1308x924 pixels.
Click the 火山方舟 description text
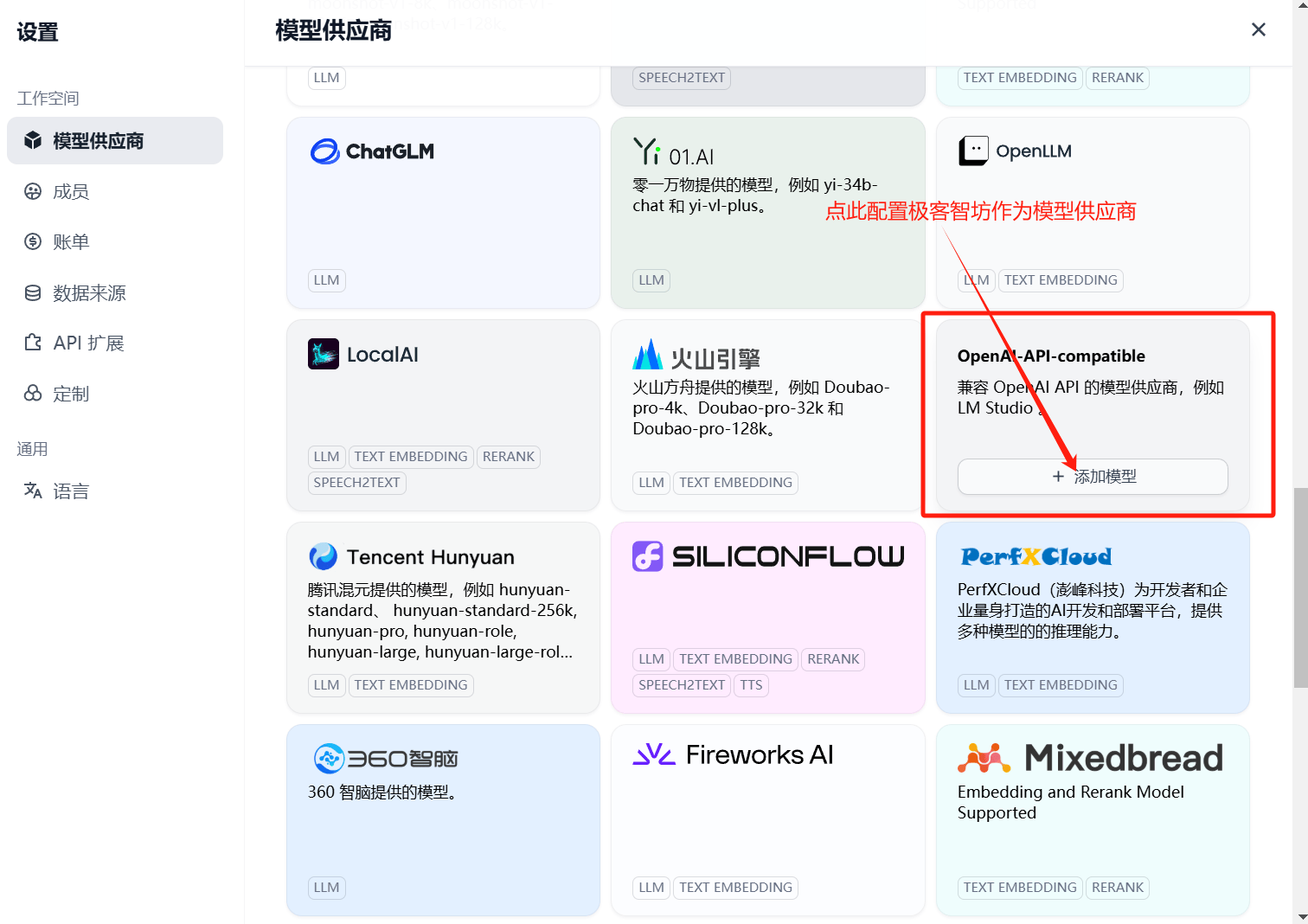point(761,407)
